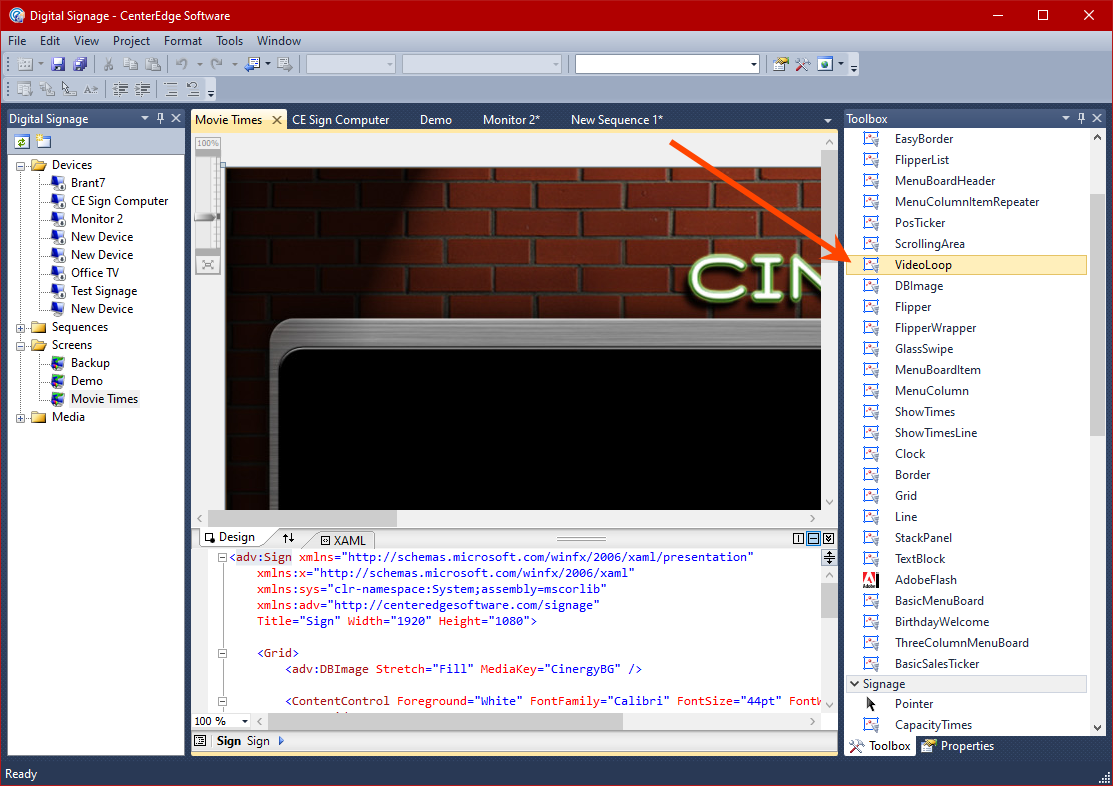1113x786 pixels.
Task: Click the Save icon in the toolbar
Action: pyautogui.click(x=58, y=64)
